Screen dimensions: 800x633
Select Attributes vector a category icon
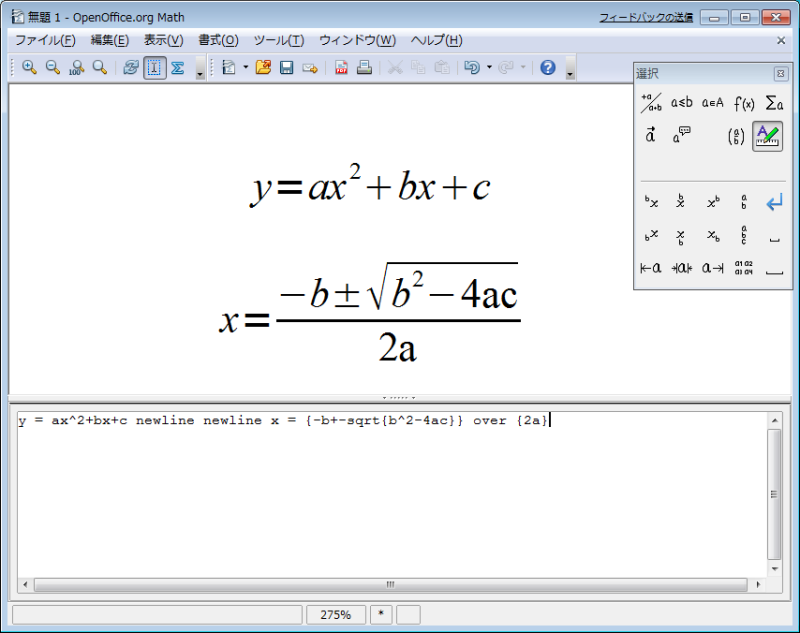651,136
